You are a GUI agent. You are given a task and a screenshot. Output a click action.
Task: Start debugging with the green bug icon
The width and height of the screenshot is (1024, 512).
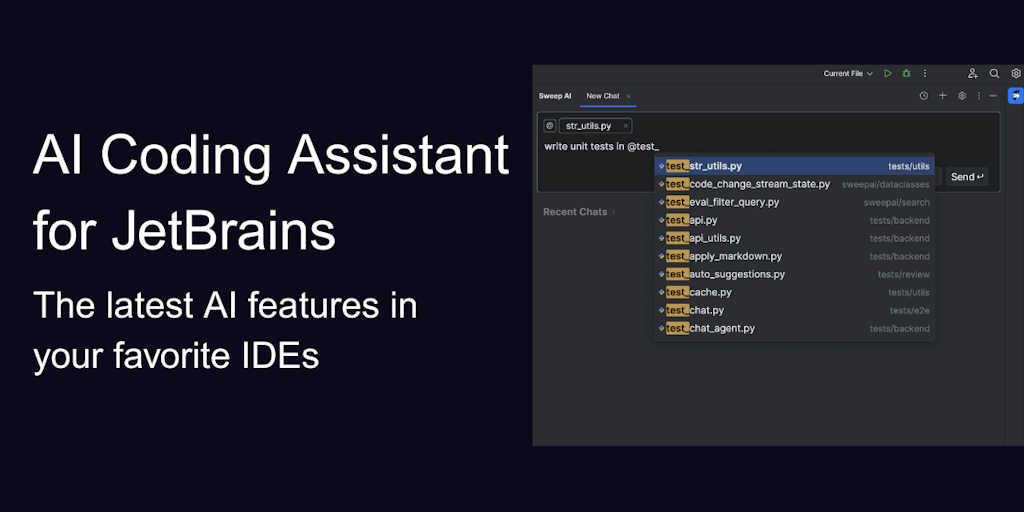pos(906,74)
